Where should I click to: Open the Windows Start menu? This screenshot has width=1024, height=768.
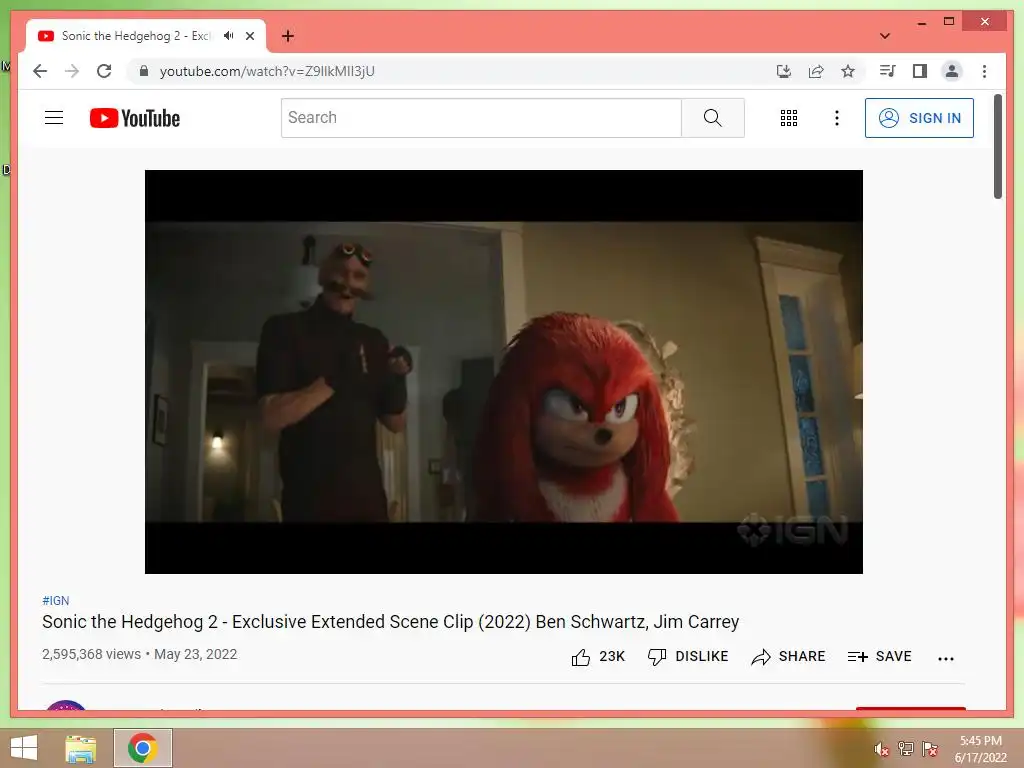point(24,748)
